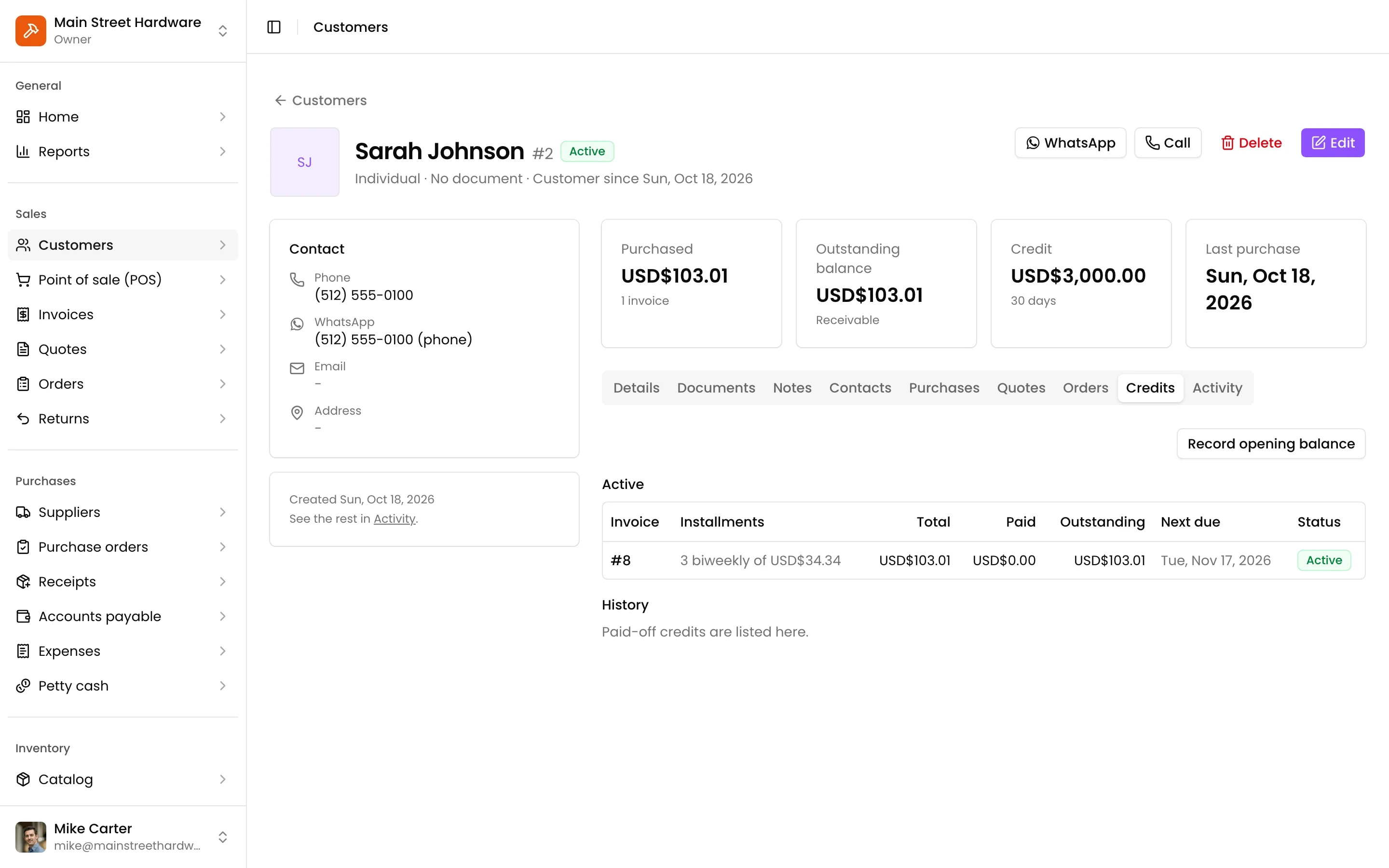This screenshot has height=868, width=1389.
Task: Open the Suppliers truck icon
Action: (23, 512)
